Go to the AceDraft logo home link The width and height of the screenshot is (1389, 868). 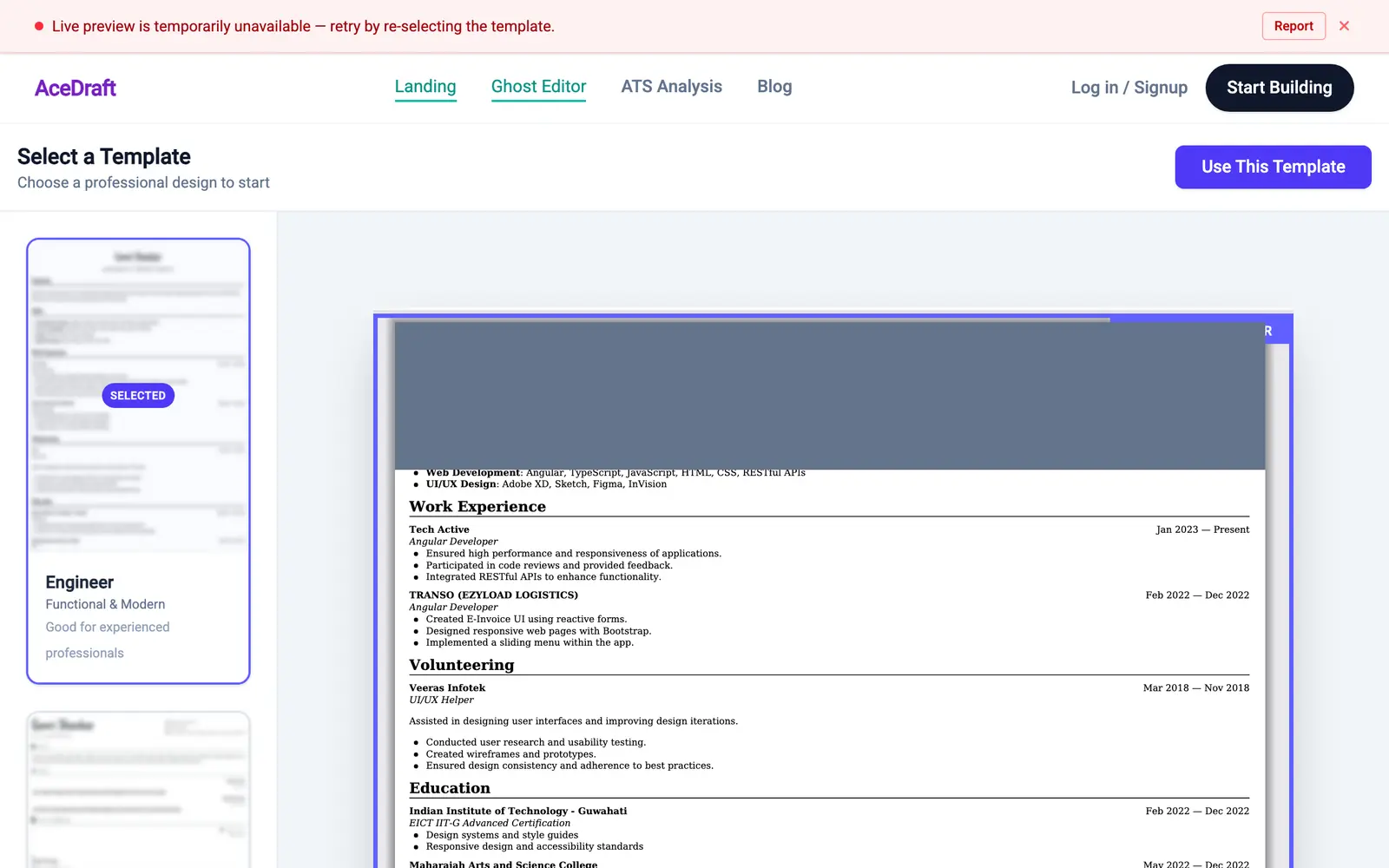click(76, 88)
